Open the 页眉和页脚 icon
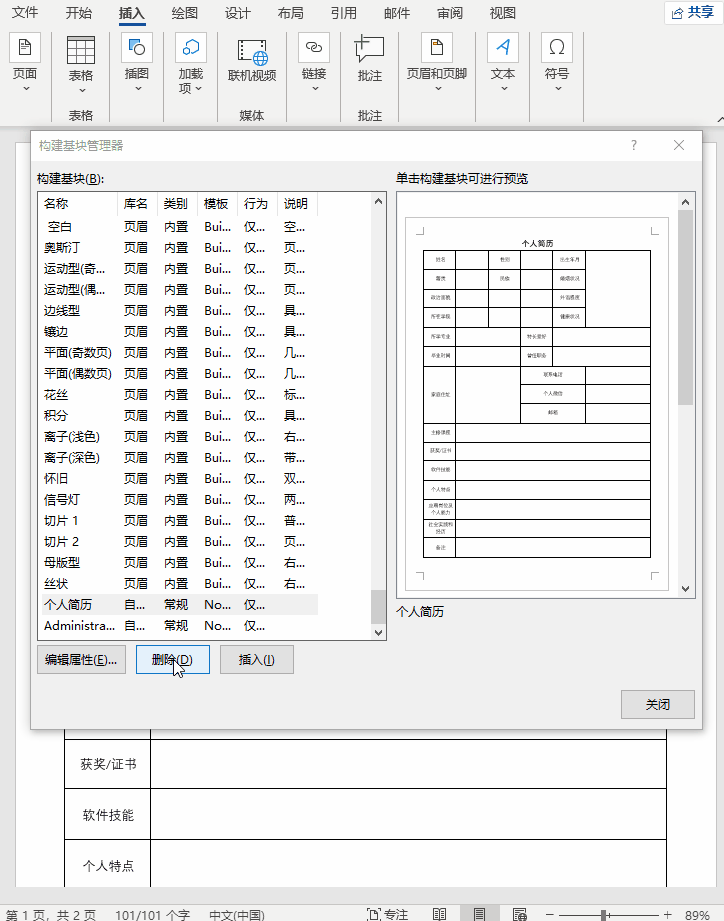The image size is (724, 921). pos(437,48)
